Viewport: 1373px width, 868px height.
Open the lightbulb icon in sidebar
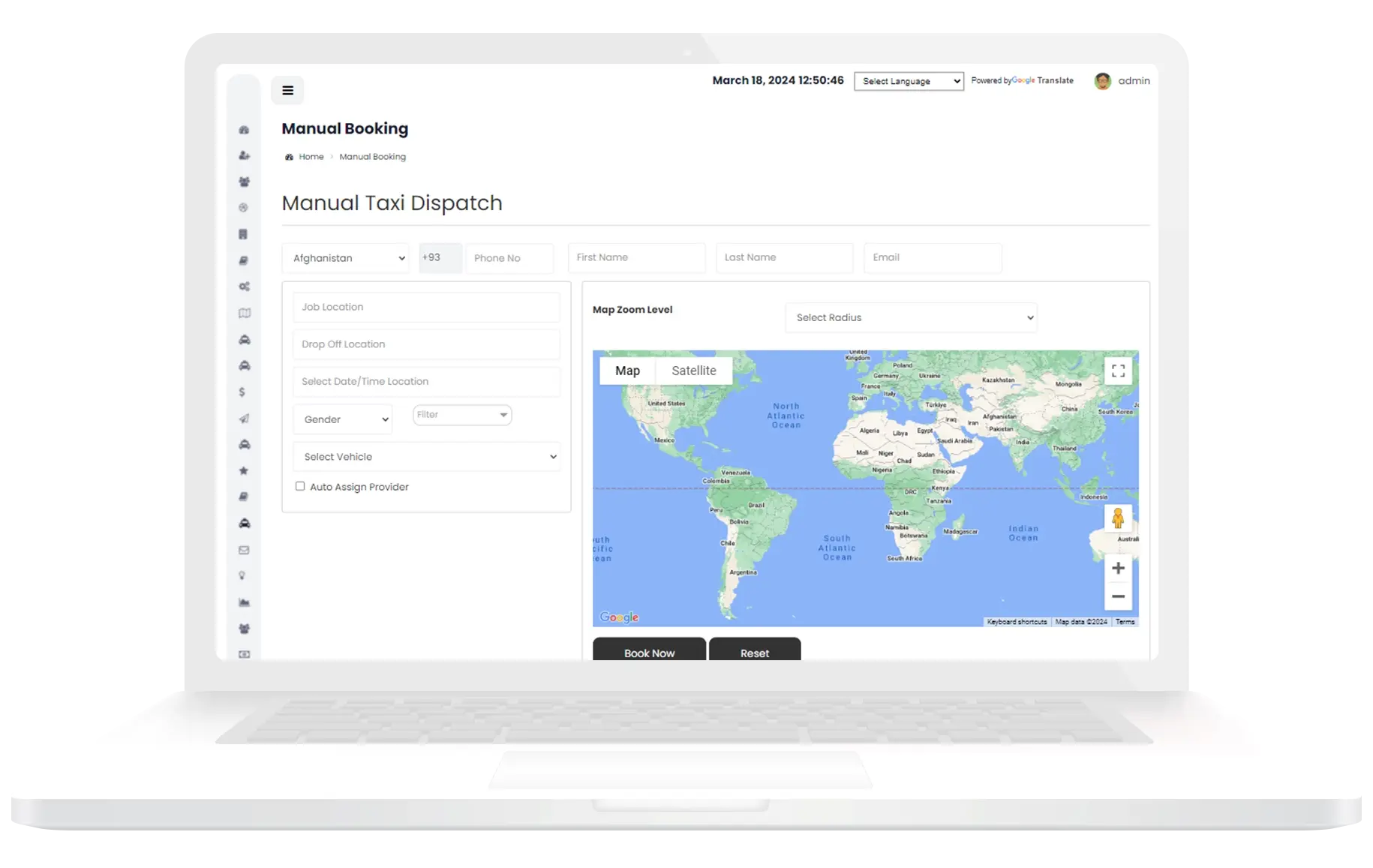[x=242, y=576]
